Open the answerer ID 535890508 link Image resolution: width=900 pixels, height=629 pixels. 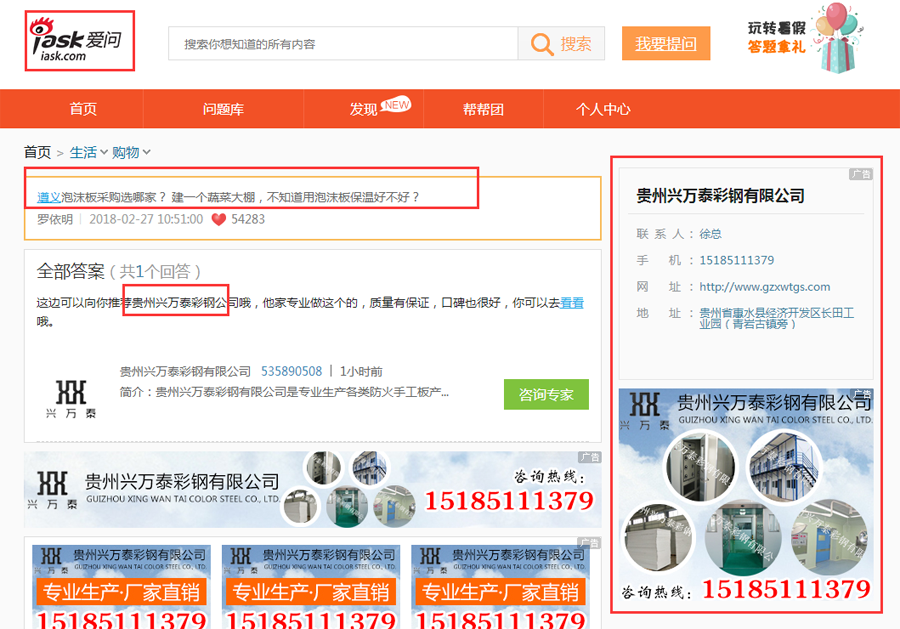[292, 371]
